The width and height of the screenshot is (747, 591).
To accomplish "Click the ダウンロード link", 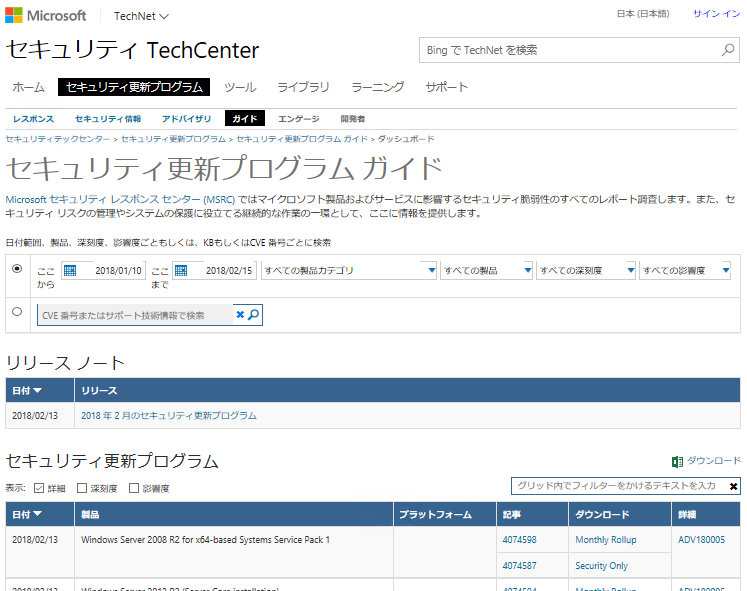I will [714, 461].
